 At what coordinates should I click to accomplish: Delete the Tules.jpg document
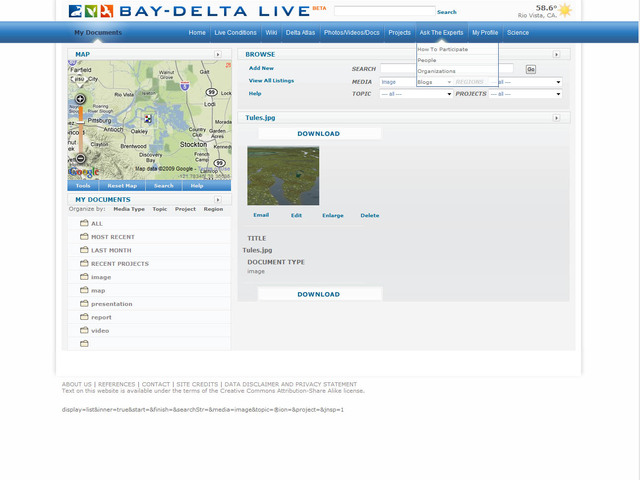[370, 216]
